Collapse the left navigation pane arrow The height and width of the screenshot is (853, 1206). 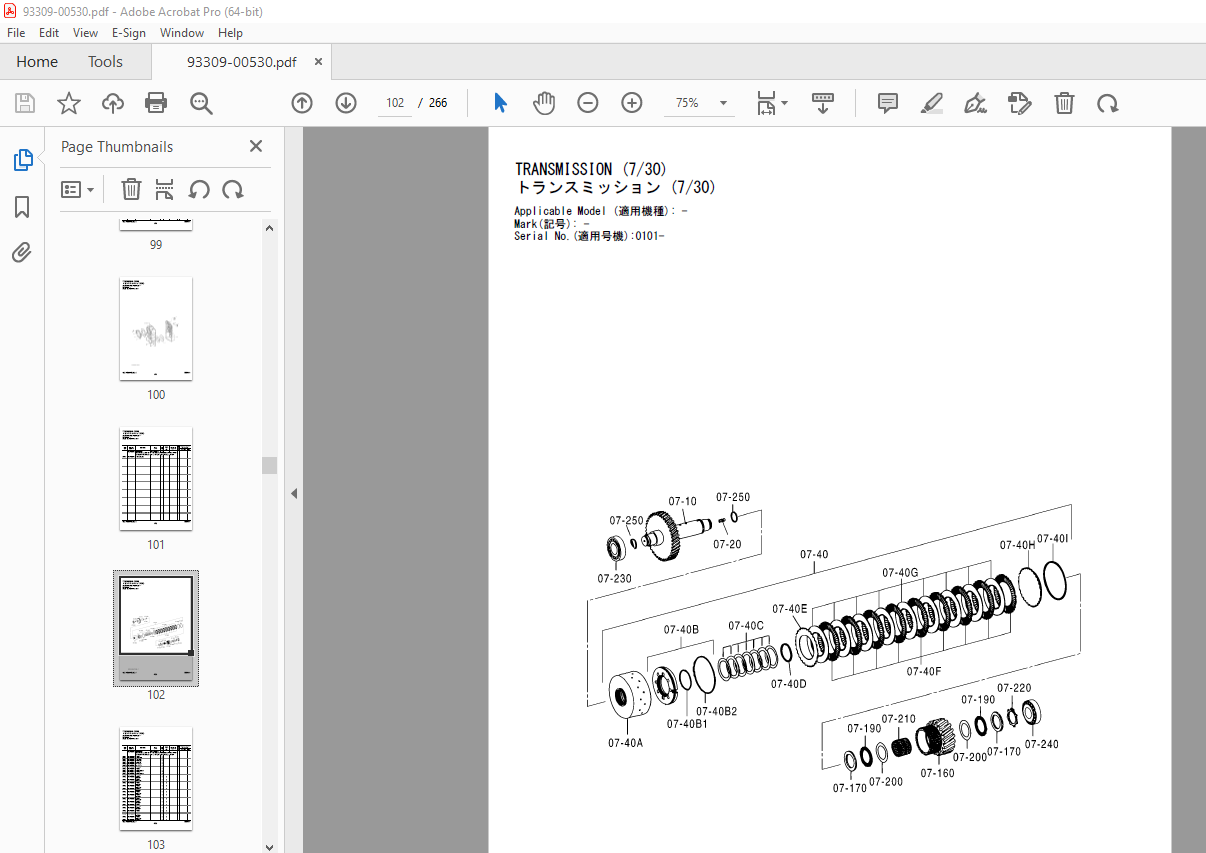coord(294,493)
